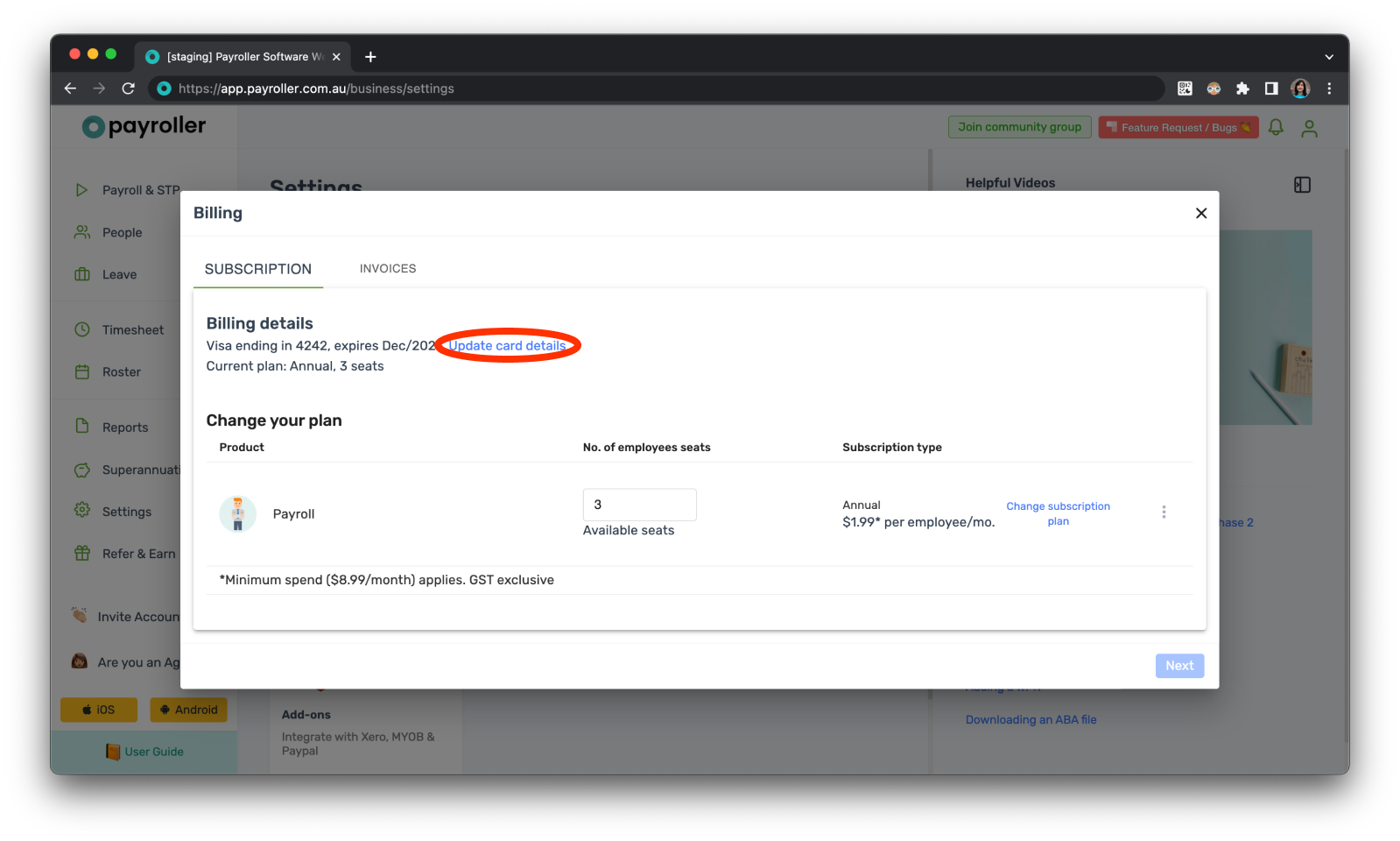Click the Helpful Videos thumbnail
Viewport: 1400px width, 841px height.
(x=1265, y=328)
